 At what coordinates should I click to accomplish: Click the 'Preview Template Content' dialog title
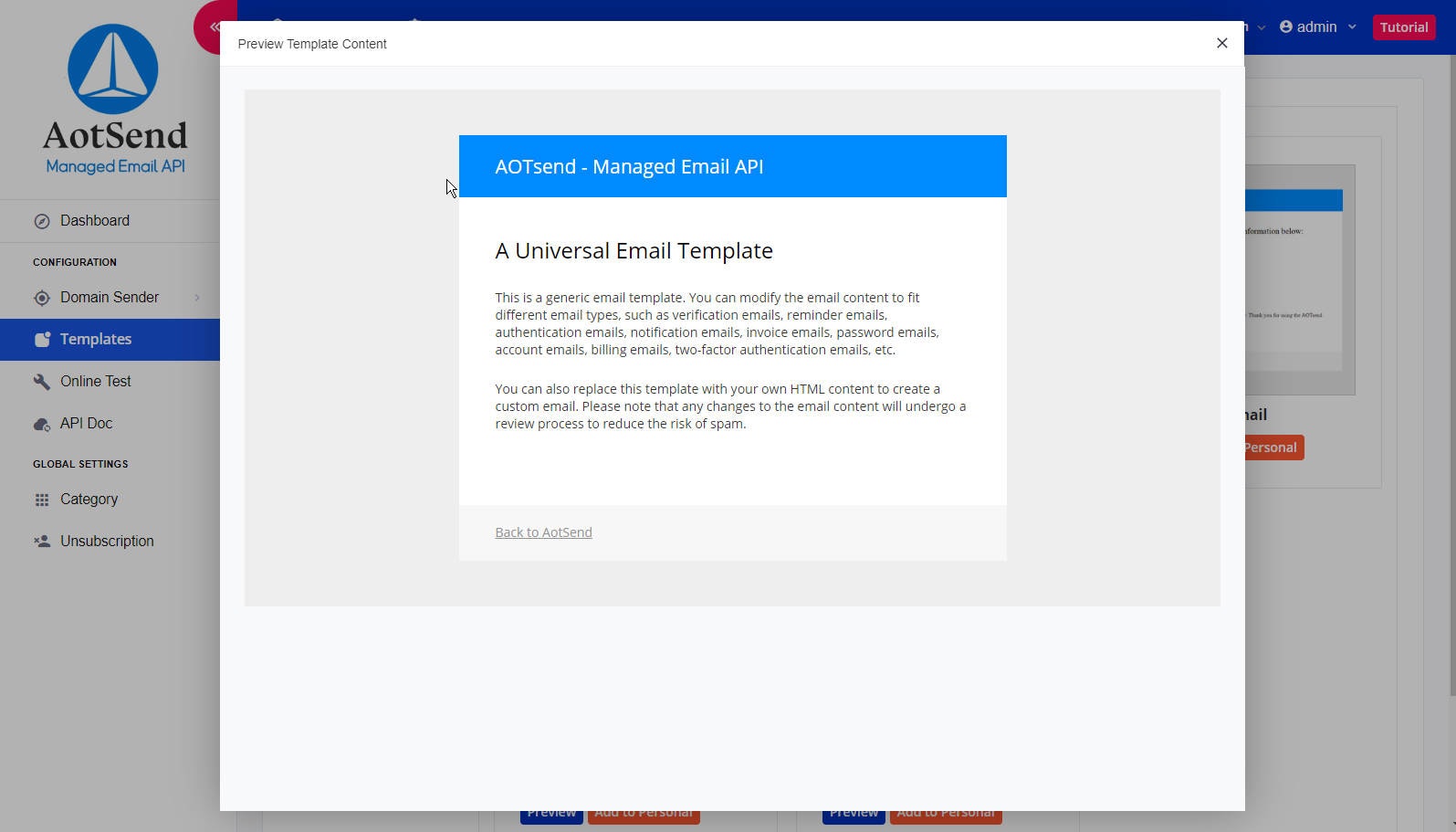pos(312,44)
